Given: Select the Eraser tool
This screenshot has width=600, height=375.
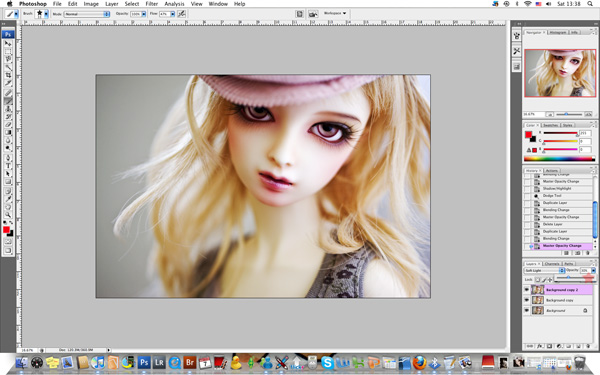Looking at the screenshot, I should [8, 124].
